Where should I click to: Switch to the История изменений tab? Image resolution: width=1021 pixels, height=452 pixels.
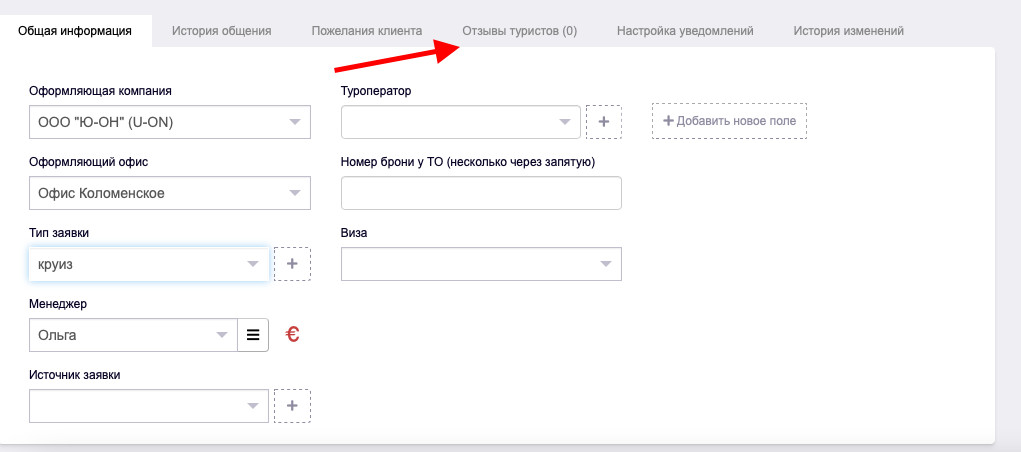click(x=848, y=31)
